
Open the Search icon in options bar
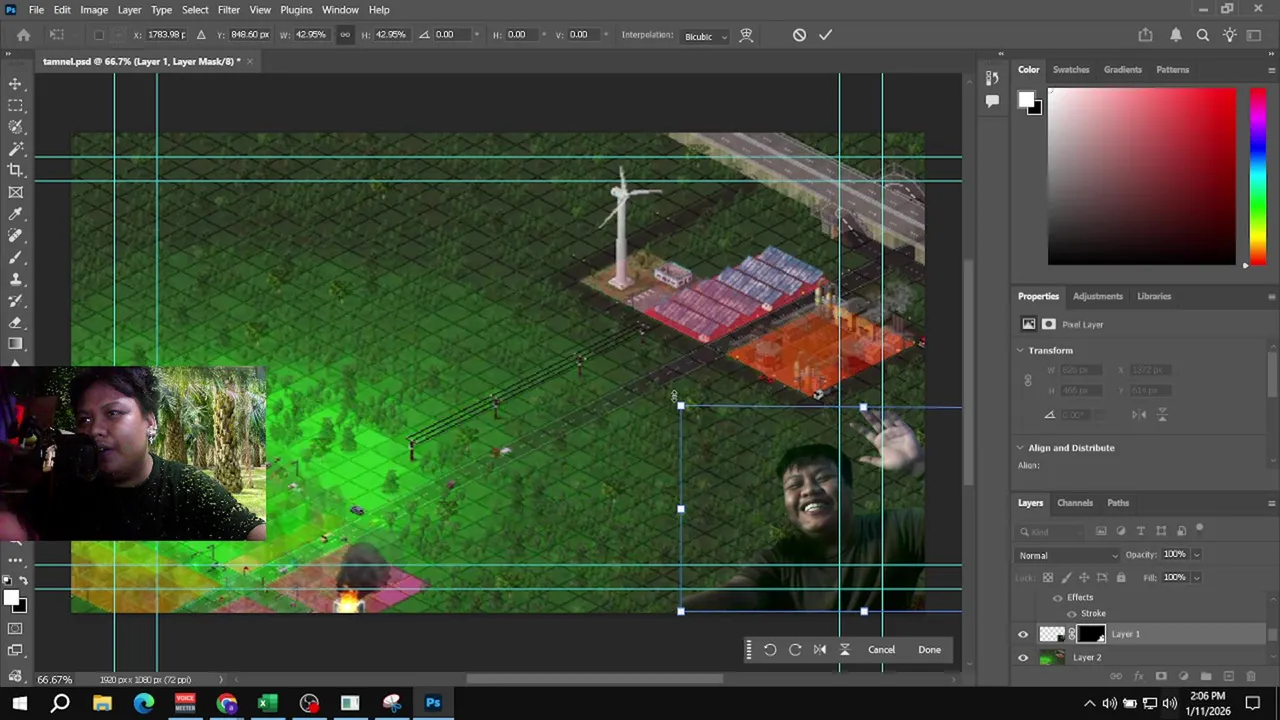pyautogui.click(x=1203, y=35)
